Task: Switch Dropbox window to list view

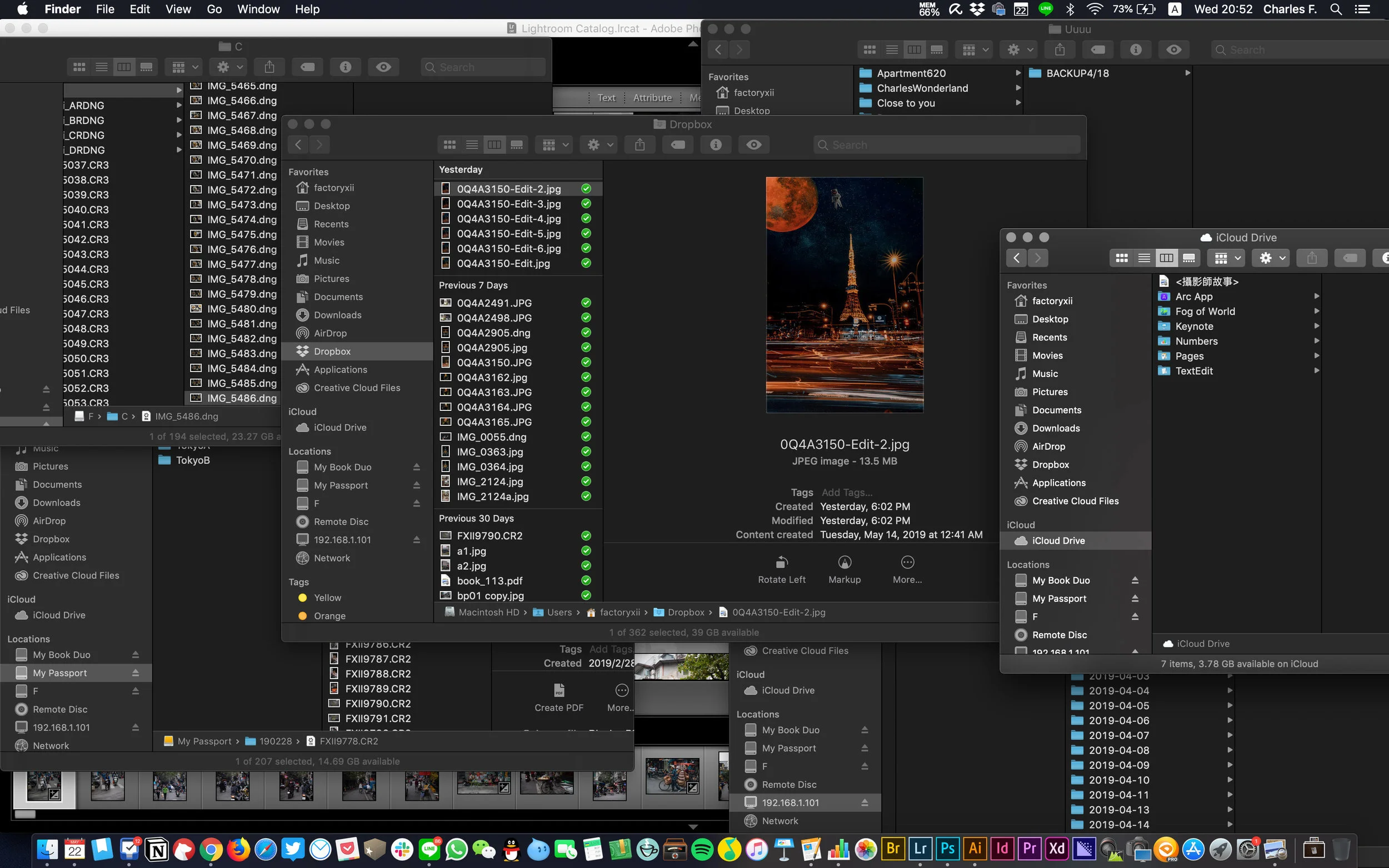Action: click(x=472, y=144)
